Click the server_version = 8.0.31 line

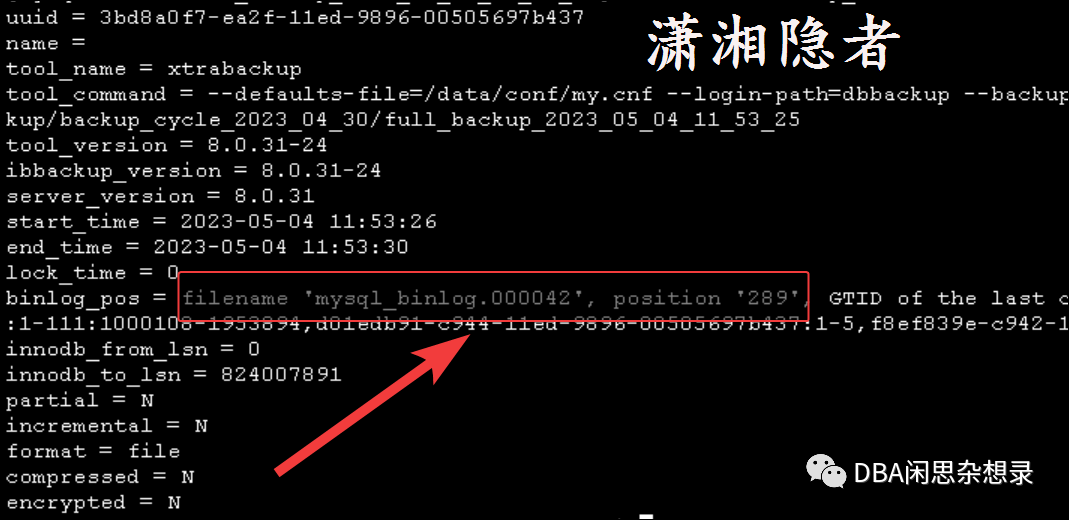coord(160,196)
